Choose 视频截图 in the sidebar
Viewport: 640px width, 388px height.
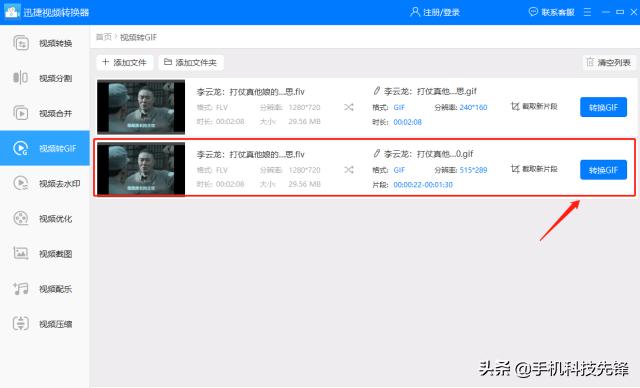[45, 253]
